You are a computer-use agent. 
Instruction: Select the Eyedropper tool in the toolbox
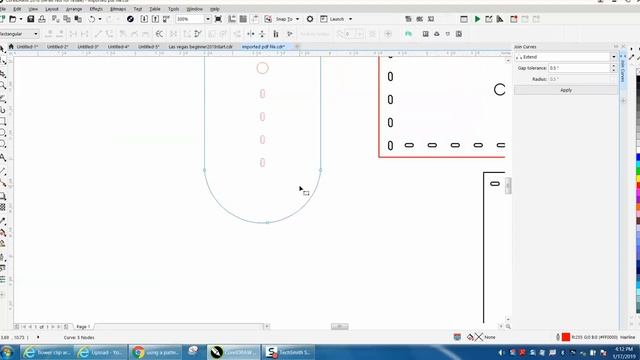tap(2, 221)
